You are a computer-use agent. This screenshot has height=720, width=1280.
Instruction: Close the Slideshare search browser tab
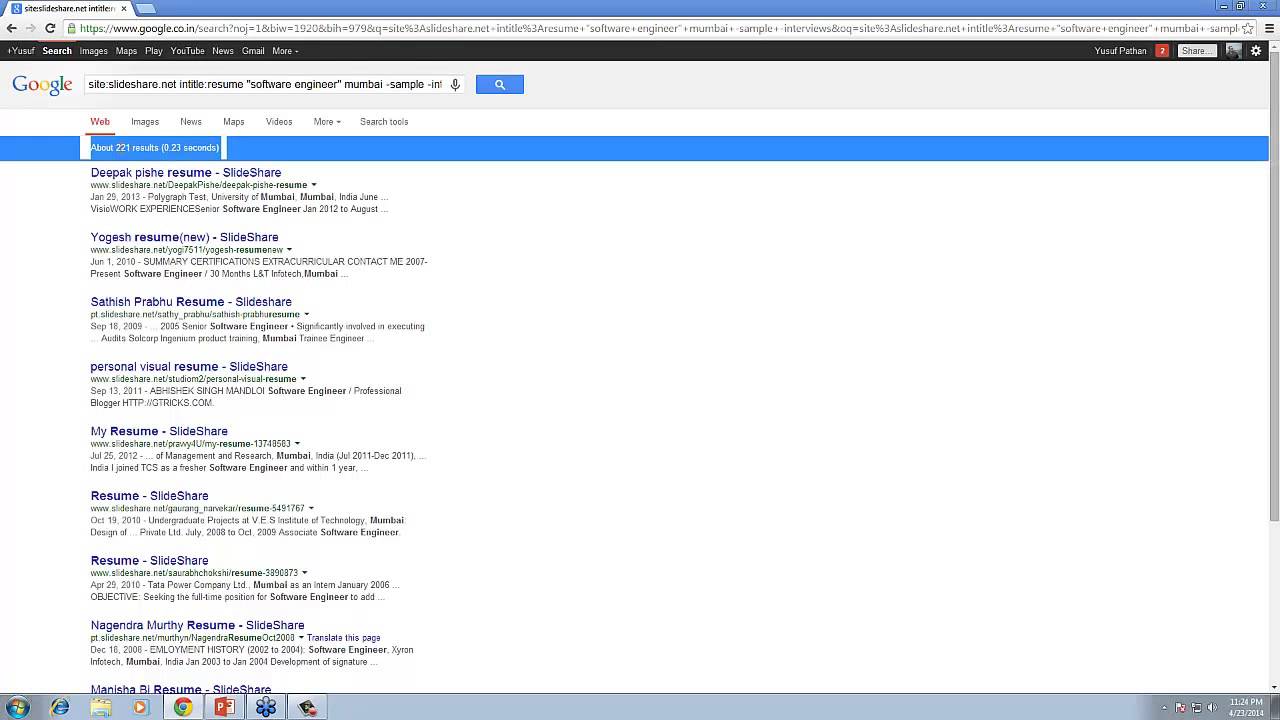(125, 8)
